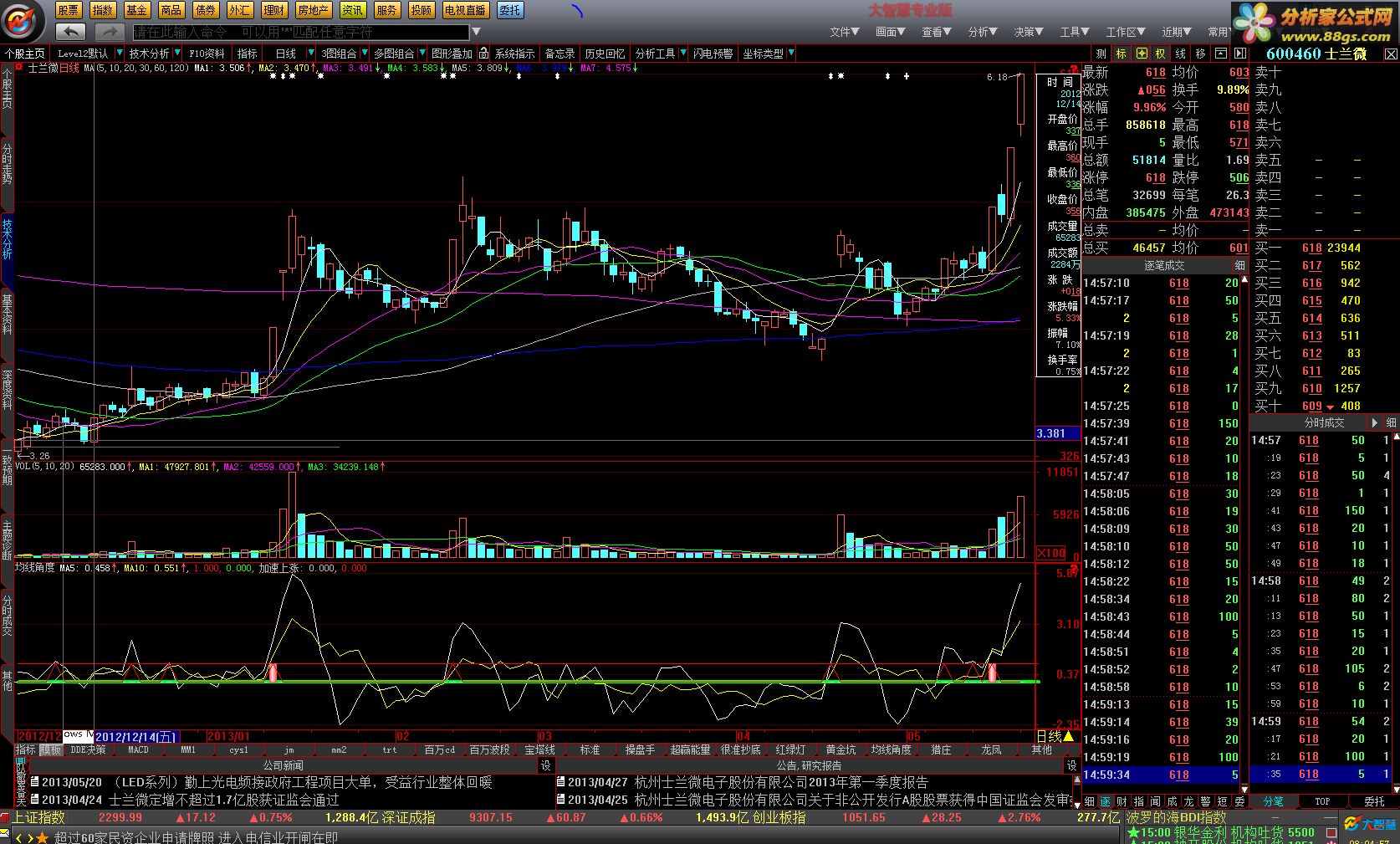Open the 画面 menu
The image size is (1400, 844).
(891, 32)
